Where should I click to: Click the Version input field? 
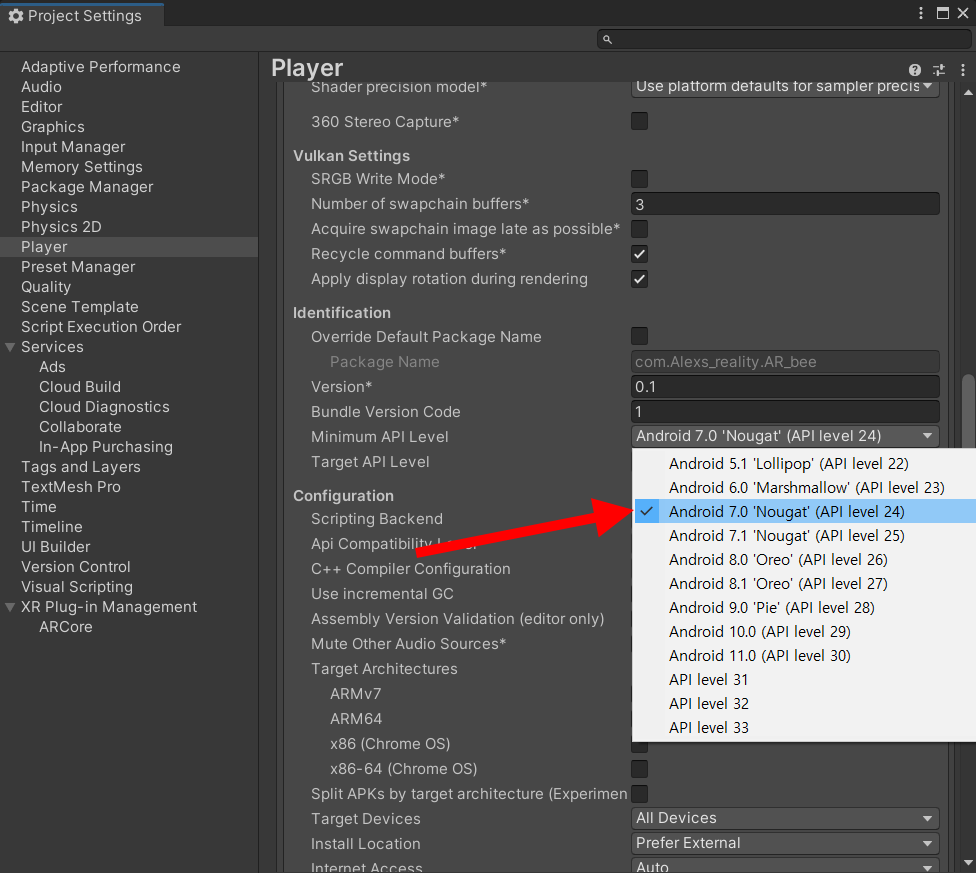pos(785,386)
